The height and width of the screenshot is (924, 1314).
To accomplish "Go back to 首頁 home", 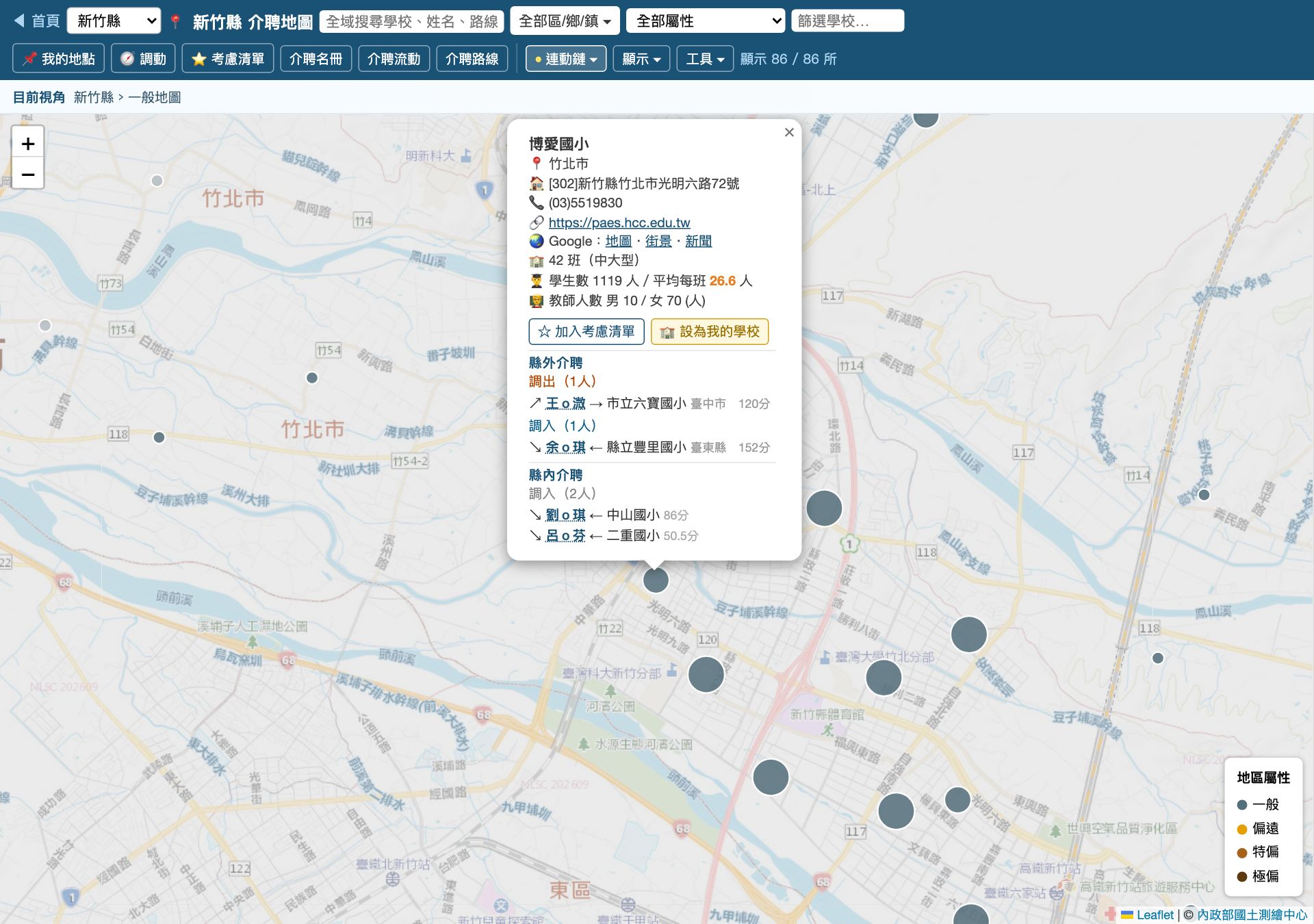I will (38, 21).
